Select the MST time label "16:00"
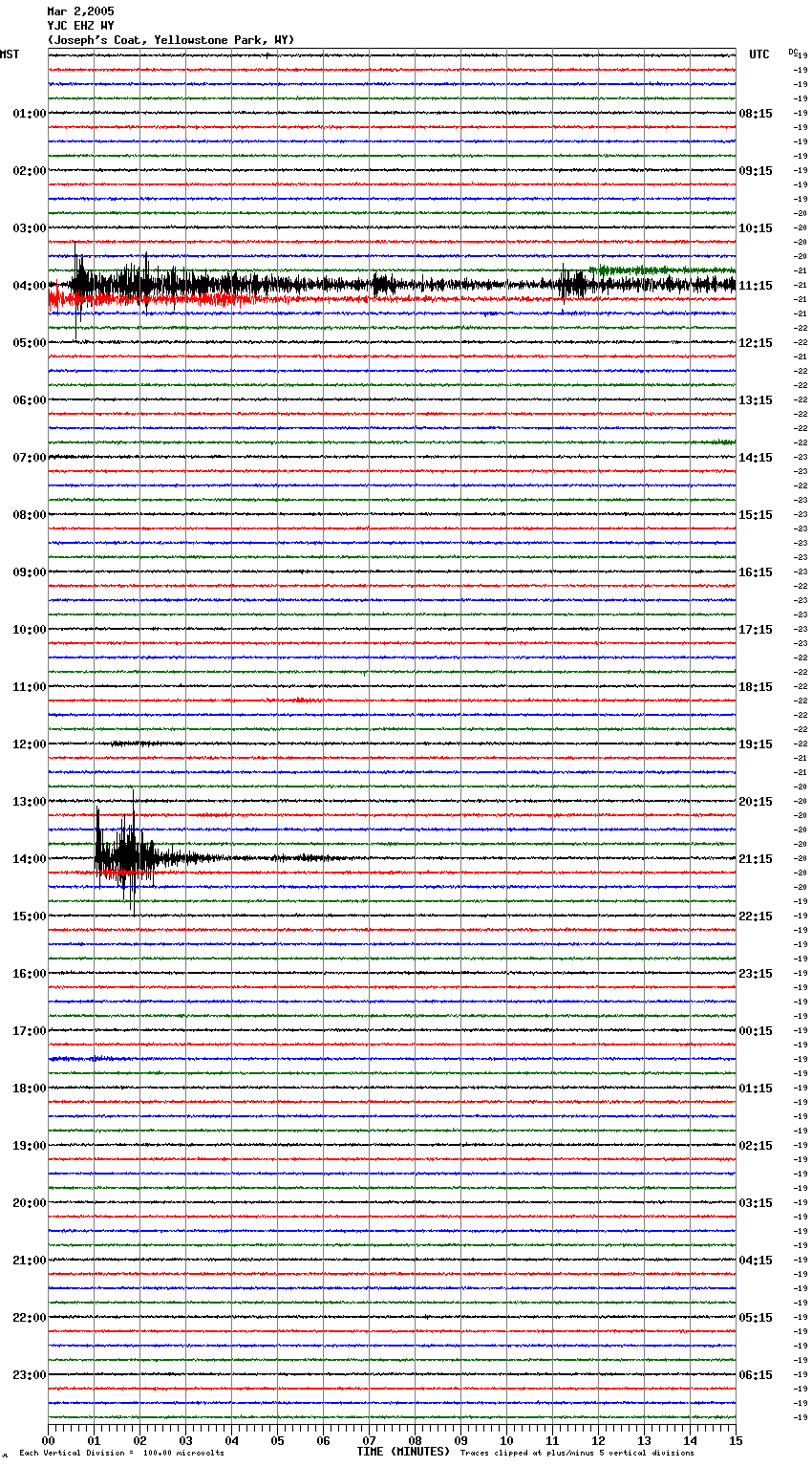This screenshot has width=812, height=1466. click(30, 974)
